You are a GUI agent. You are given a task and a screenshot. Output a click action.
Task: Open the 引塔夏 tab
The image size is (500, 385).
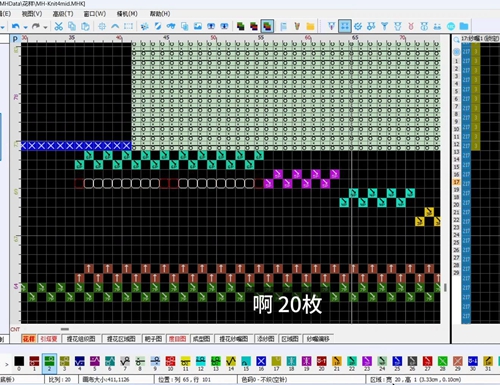click(49, 339)
